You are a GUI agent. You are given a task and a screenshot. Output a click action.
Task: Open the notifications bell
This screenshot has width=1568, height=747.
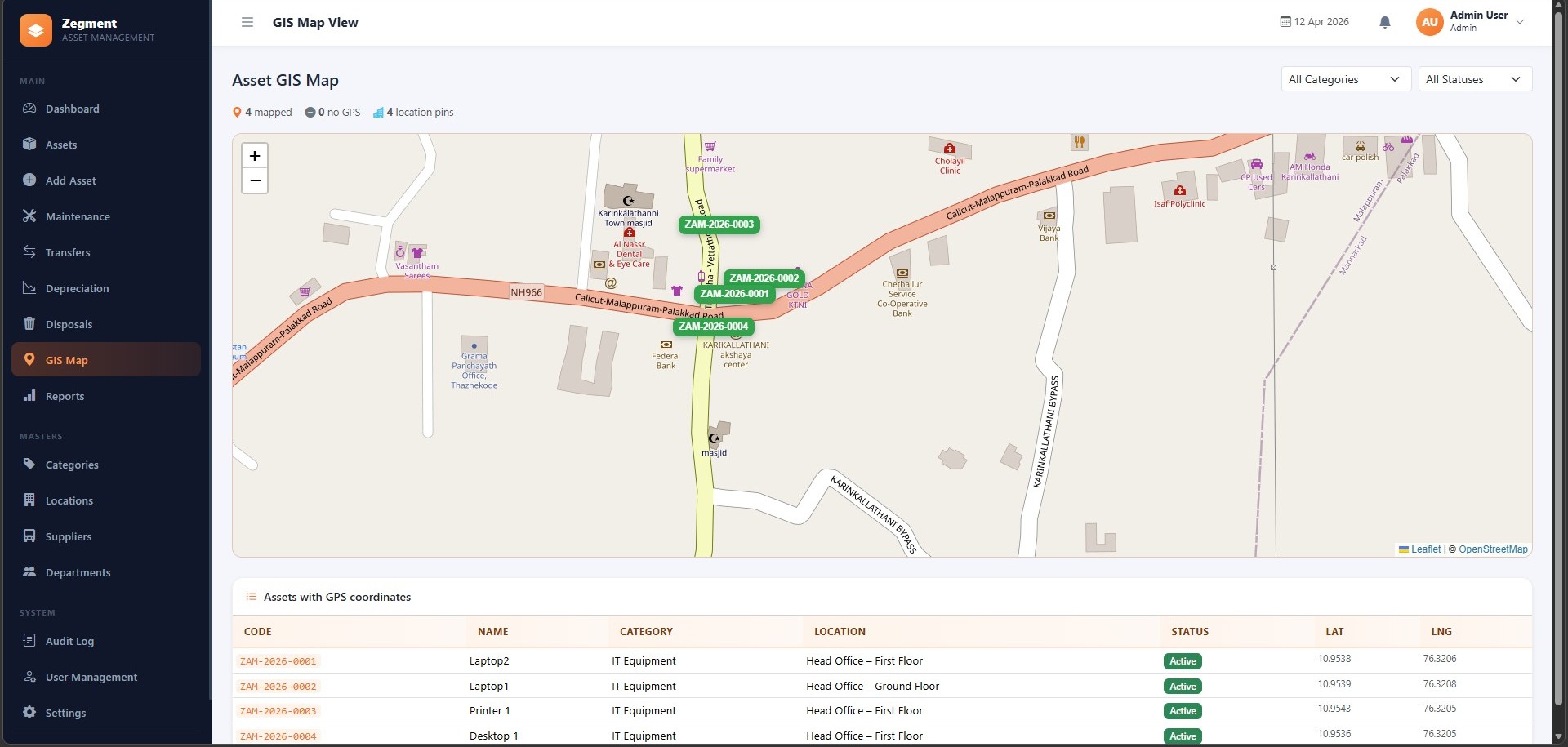point(1384,22)
